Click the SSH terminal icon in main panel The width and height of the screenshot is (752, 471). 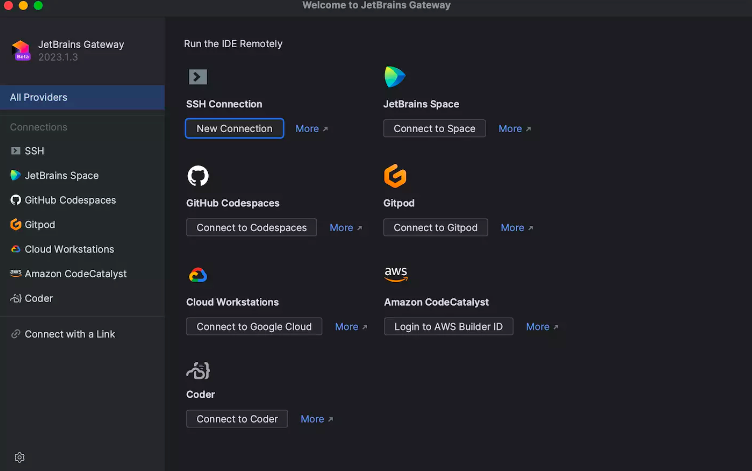coord(198,76)
